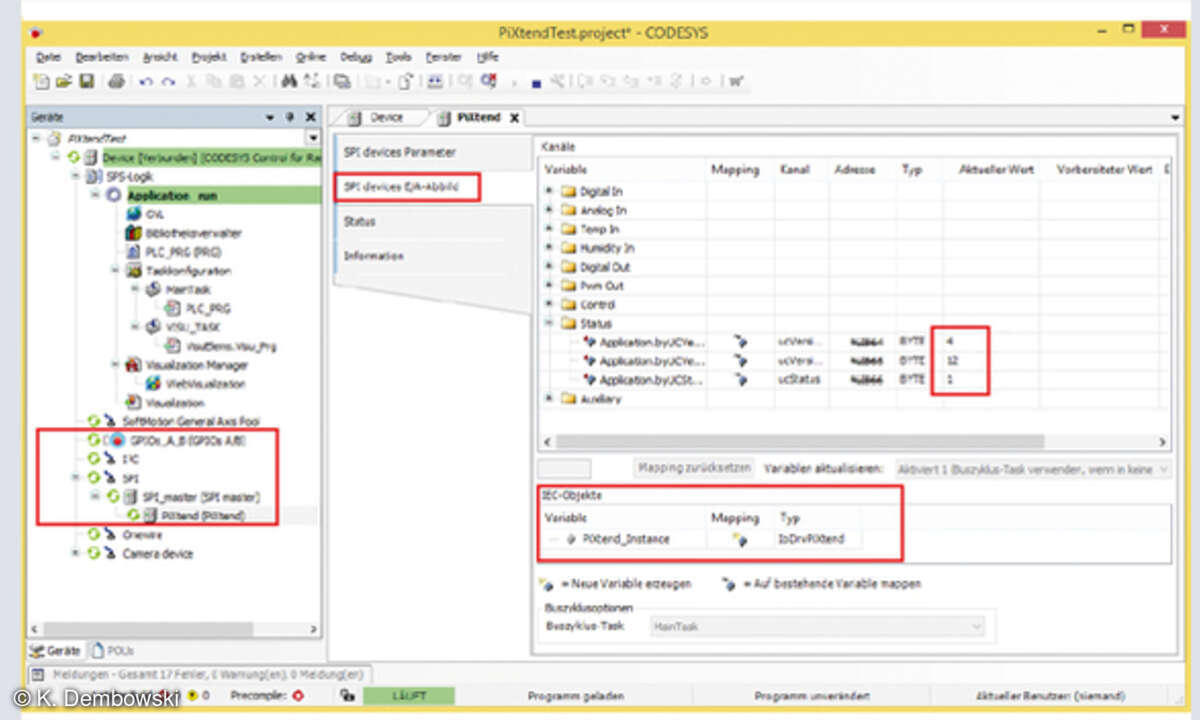
Task: Click the Taskkonfiguration icon in the tree
Action: (135, 271)
